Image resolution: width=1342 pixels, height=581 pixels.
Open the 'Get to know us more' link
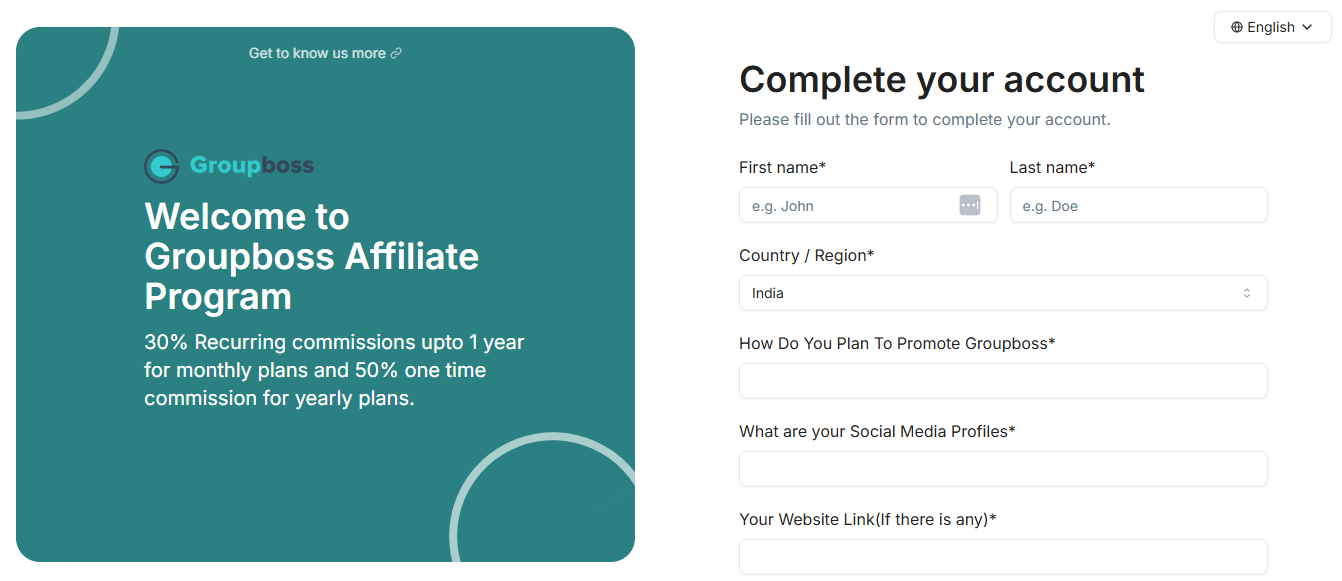point(317,53)
